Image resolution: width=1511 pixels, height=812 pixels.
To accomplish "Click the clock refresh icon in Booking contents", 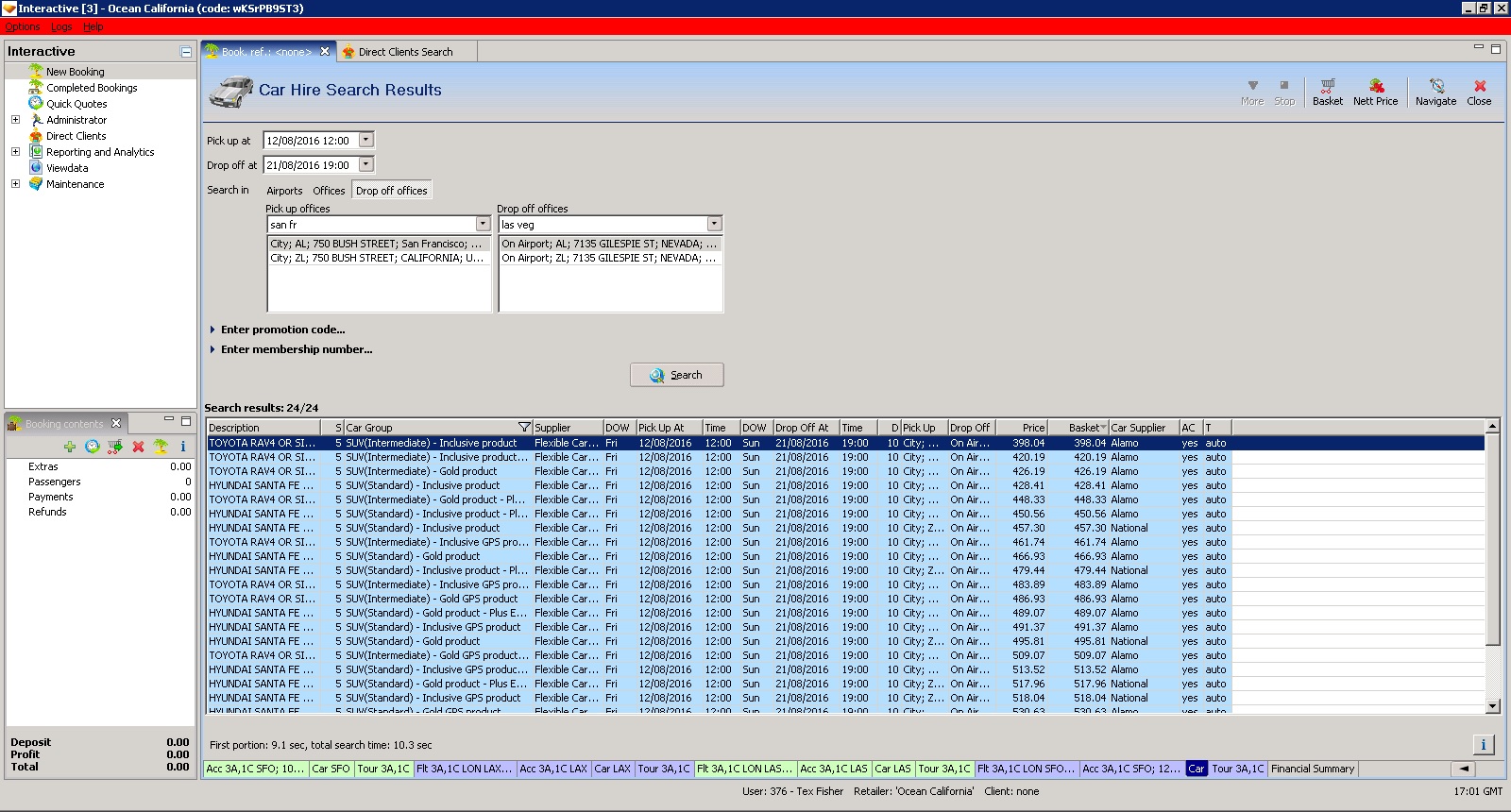I will [92, 447].
